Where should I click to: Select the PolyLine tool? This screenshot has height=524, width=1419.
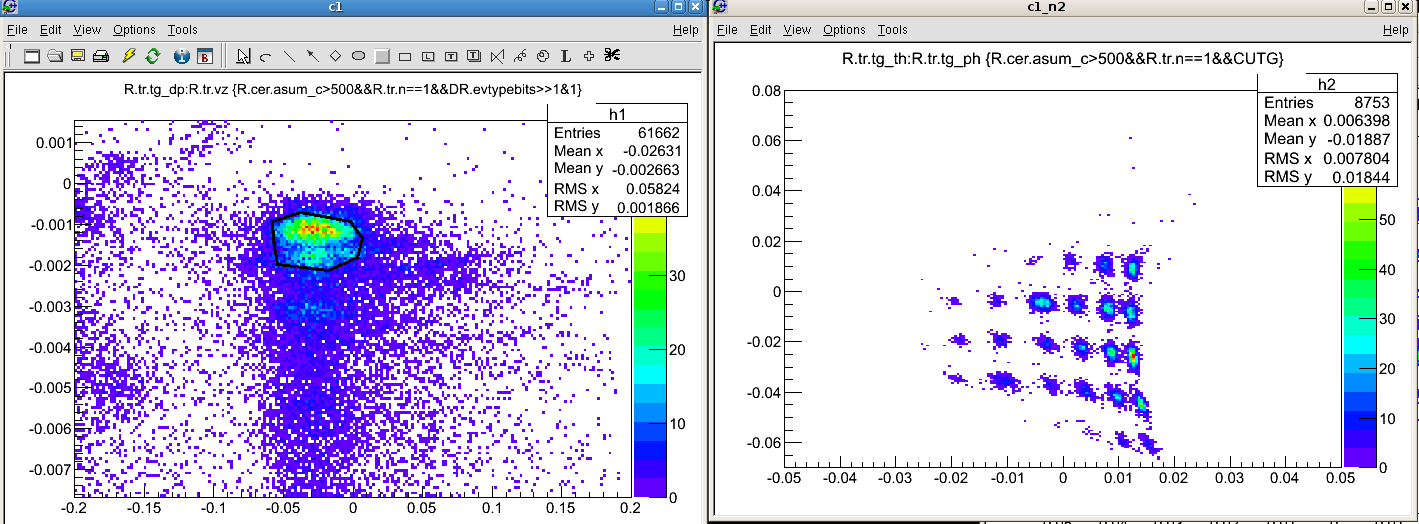click(x=497, y=56)
